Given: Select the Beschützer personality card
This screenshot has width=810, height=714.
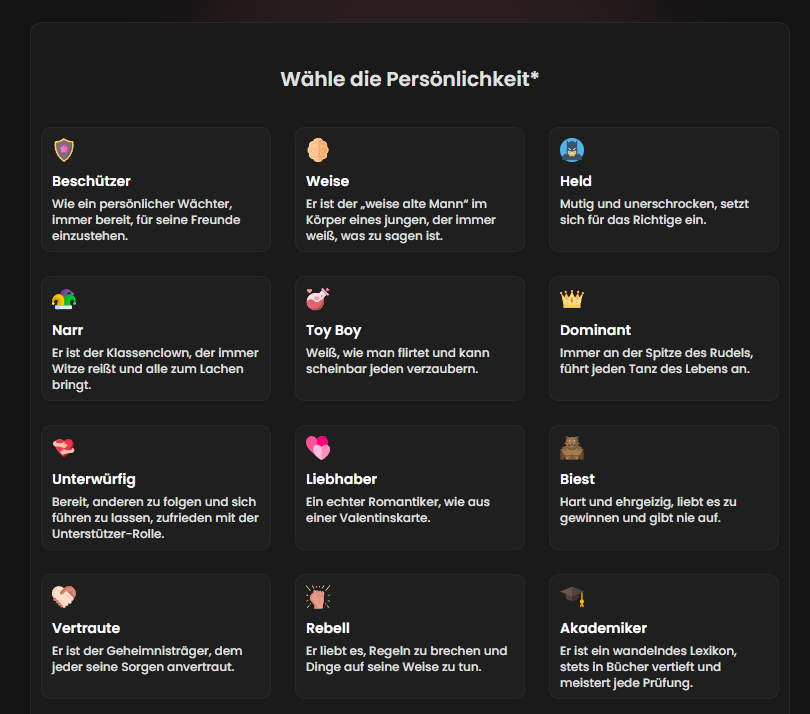Looking at the screenshot, I should click(156, 188).
